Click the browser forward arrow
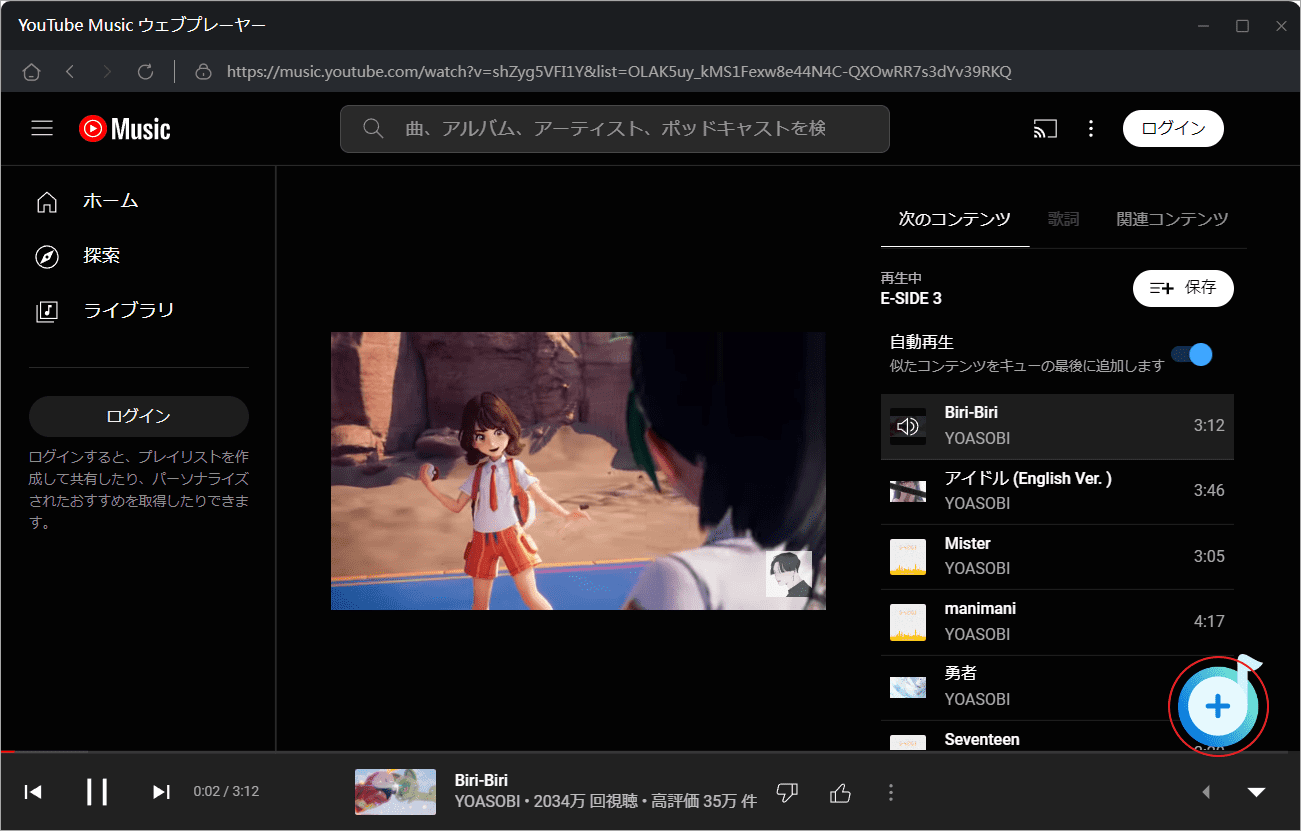The height and width of the screenshot is (831, 1301). [108, 72]
